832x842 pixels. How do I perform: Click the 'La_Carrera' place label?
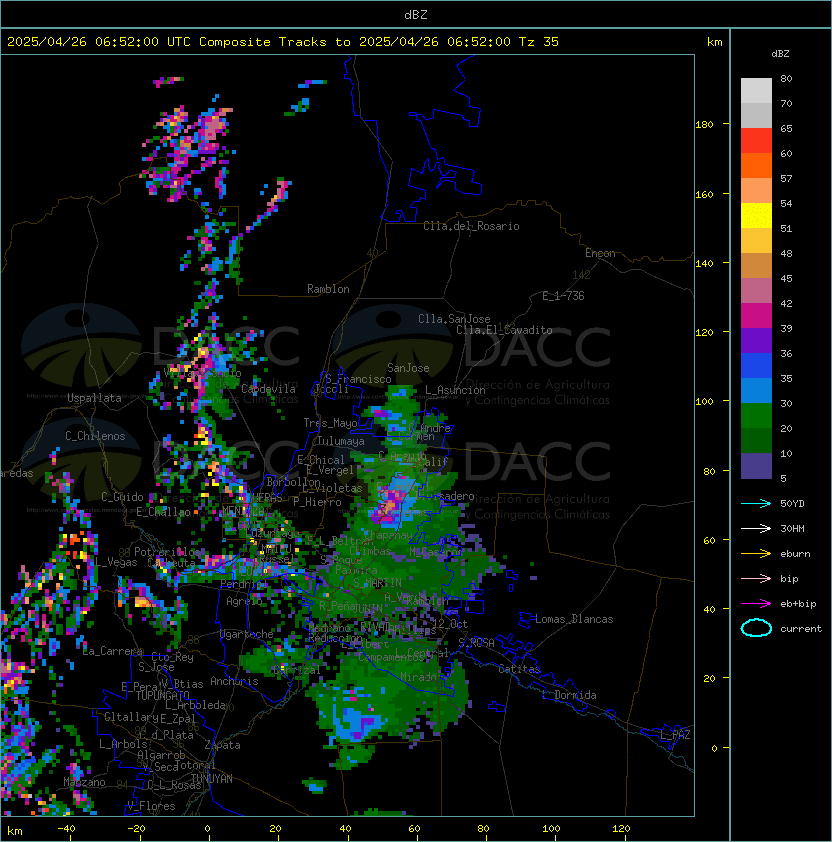tap(113, 651)
